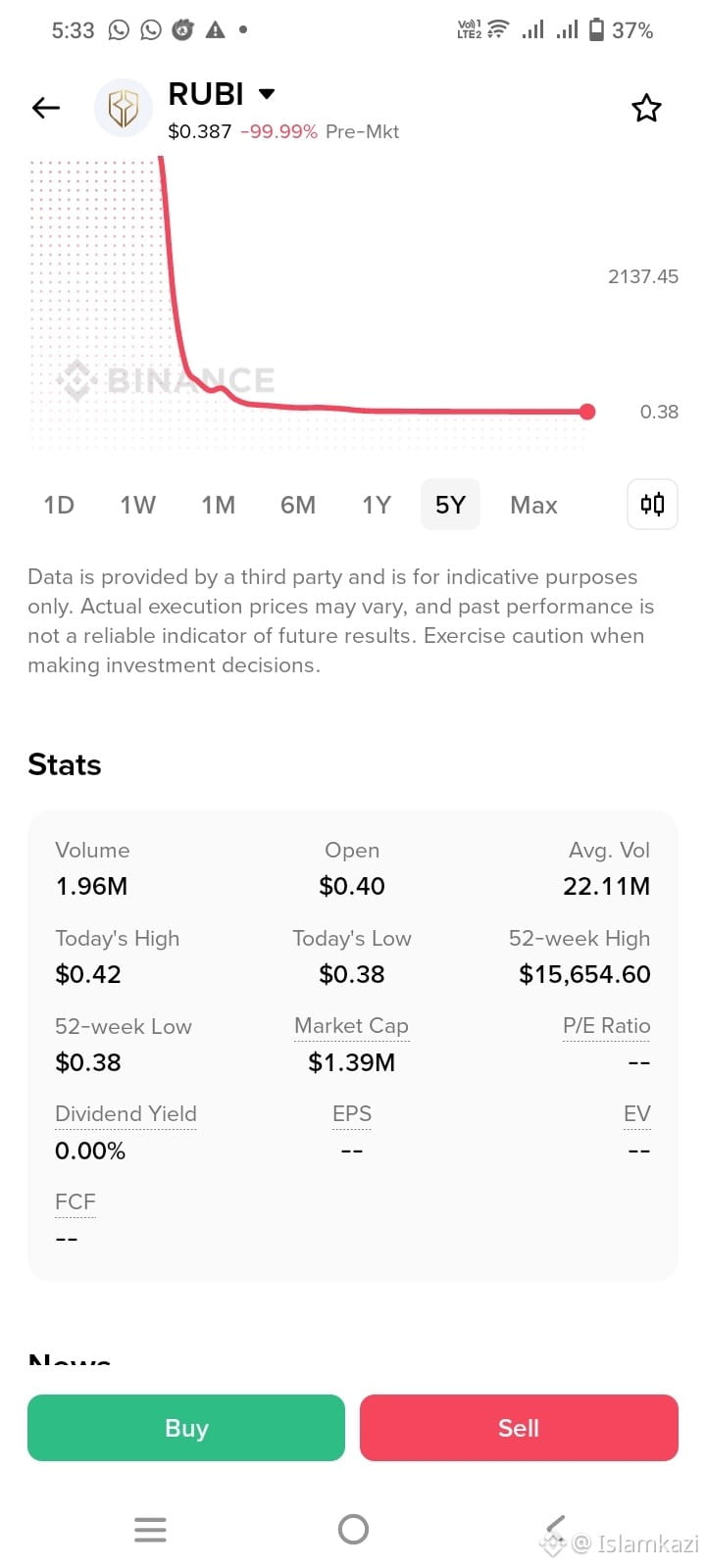Click the red price endpoint marker on chart
The width and height of the screenshot is (706, 1568).
[587, 412]
